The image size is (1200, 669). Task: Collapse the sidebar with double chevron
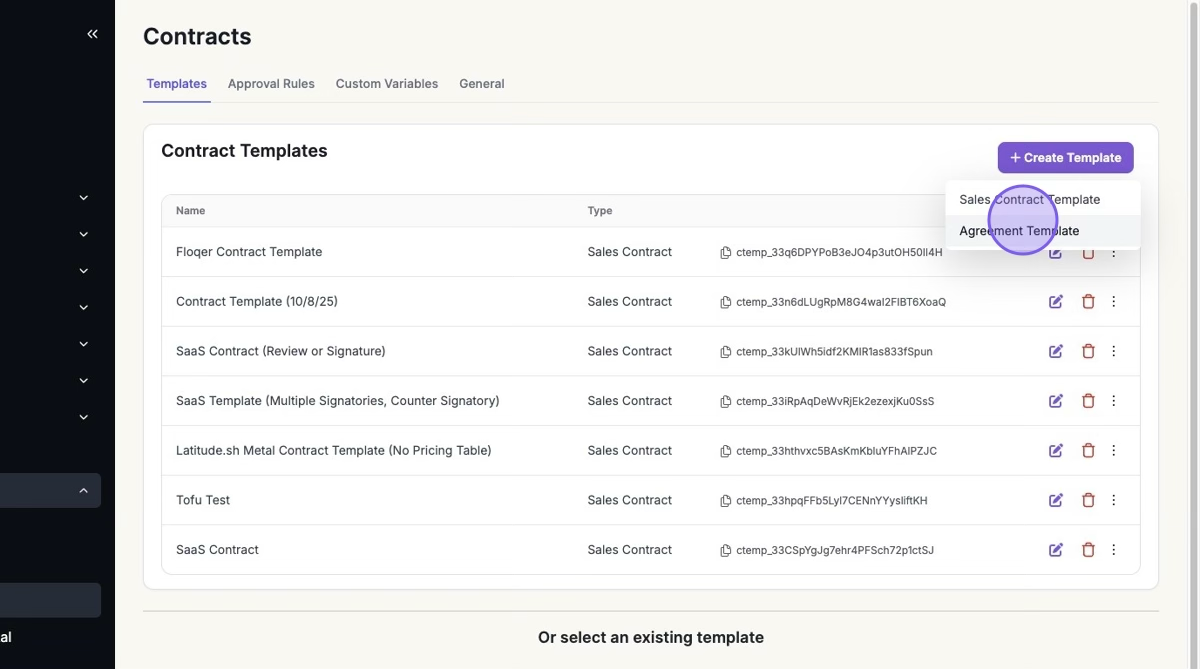click(x=92, y=34)
